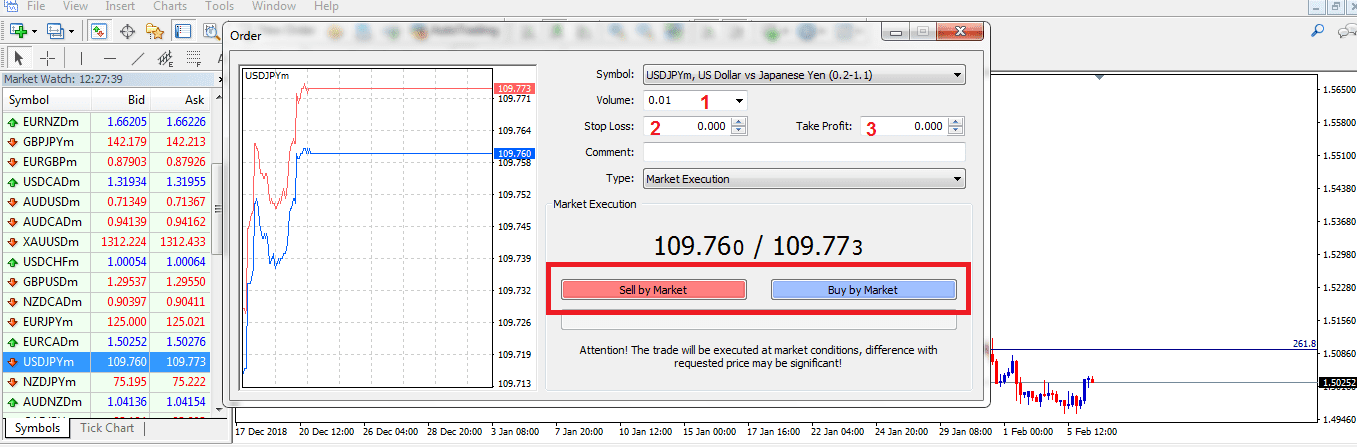Click the New Chart toolbar icon
Screen dimensions: 1357x447
(17, 31)
